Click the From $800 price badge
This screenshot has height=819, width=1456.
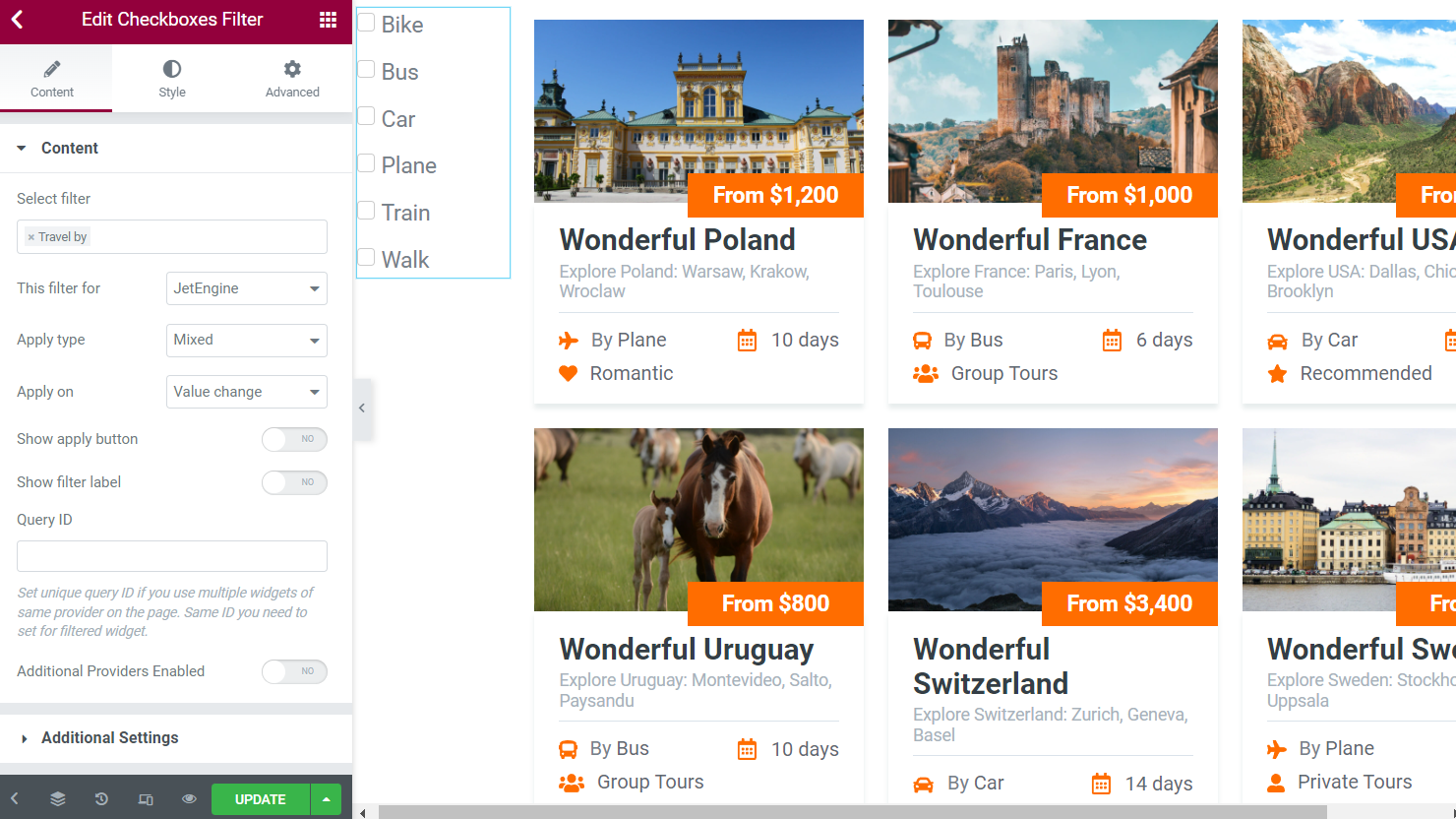point(775,603)
